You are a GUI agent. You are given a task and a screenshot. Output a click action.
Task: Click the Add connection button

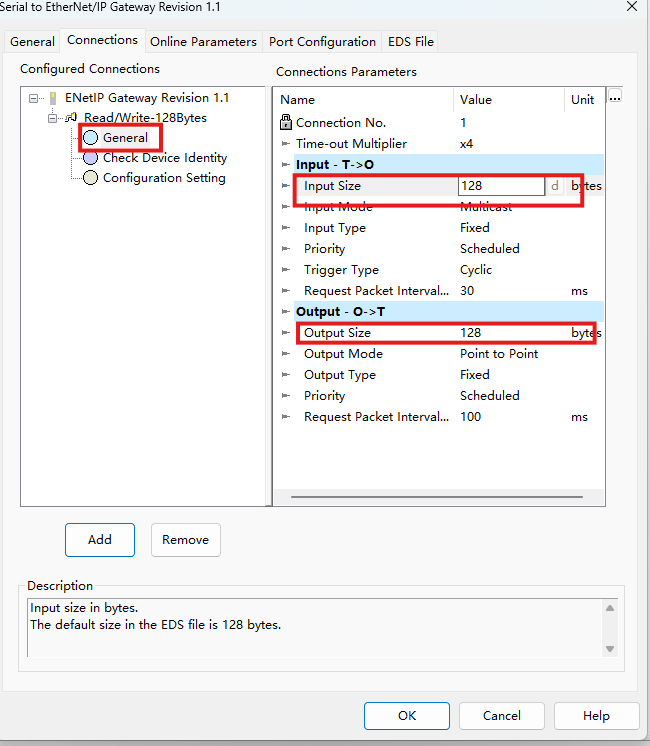[x=100, y=540]
